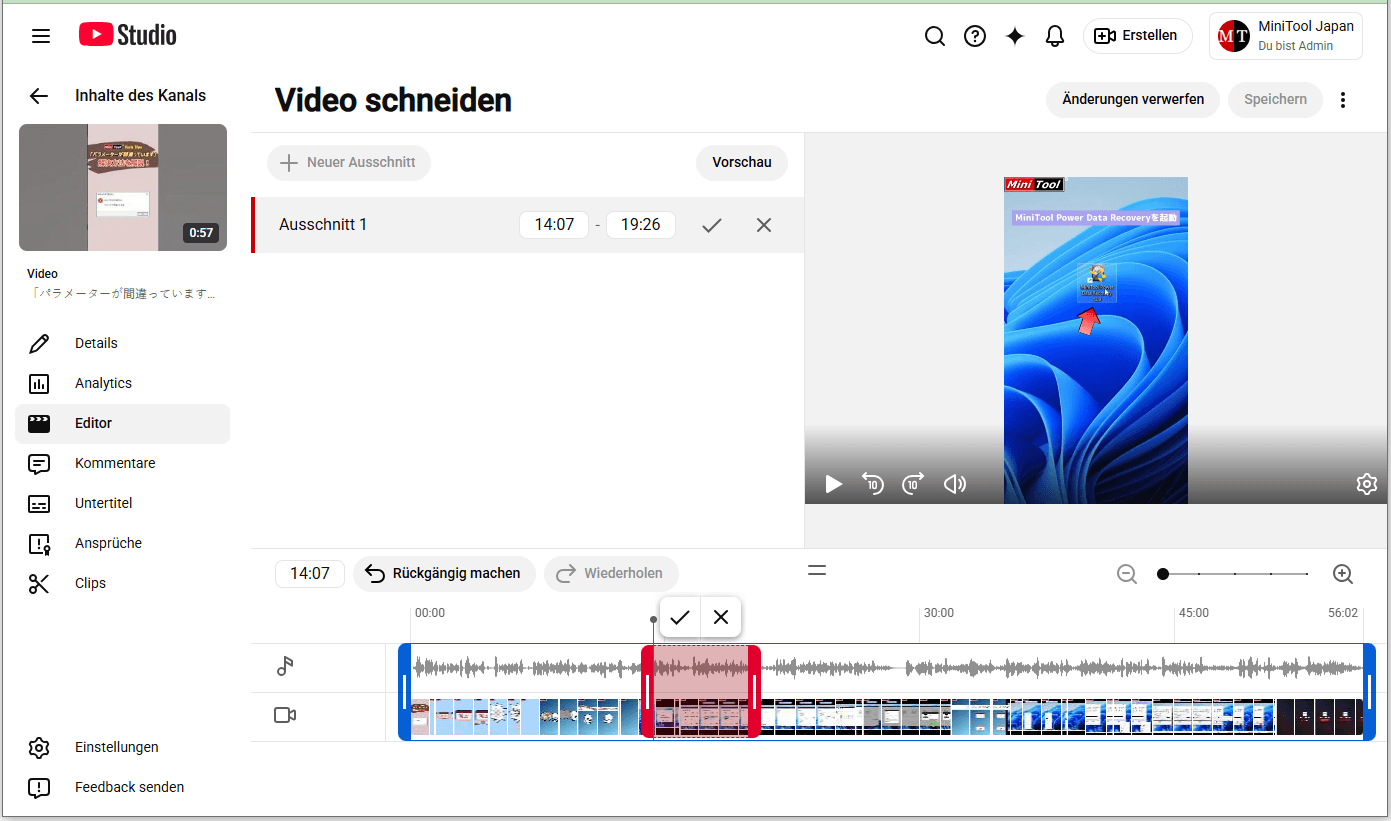Click Änderungen verwerfen button
The image size is (1391, 821).
pos(1133,99)
